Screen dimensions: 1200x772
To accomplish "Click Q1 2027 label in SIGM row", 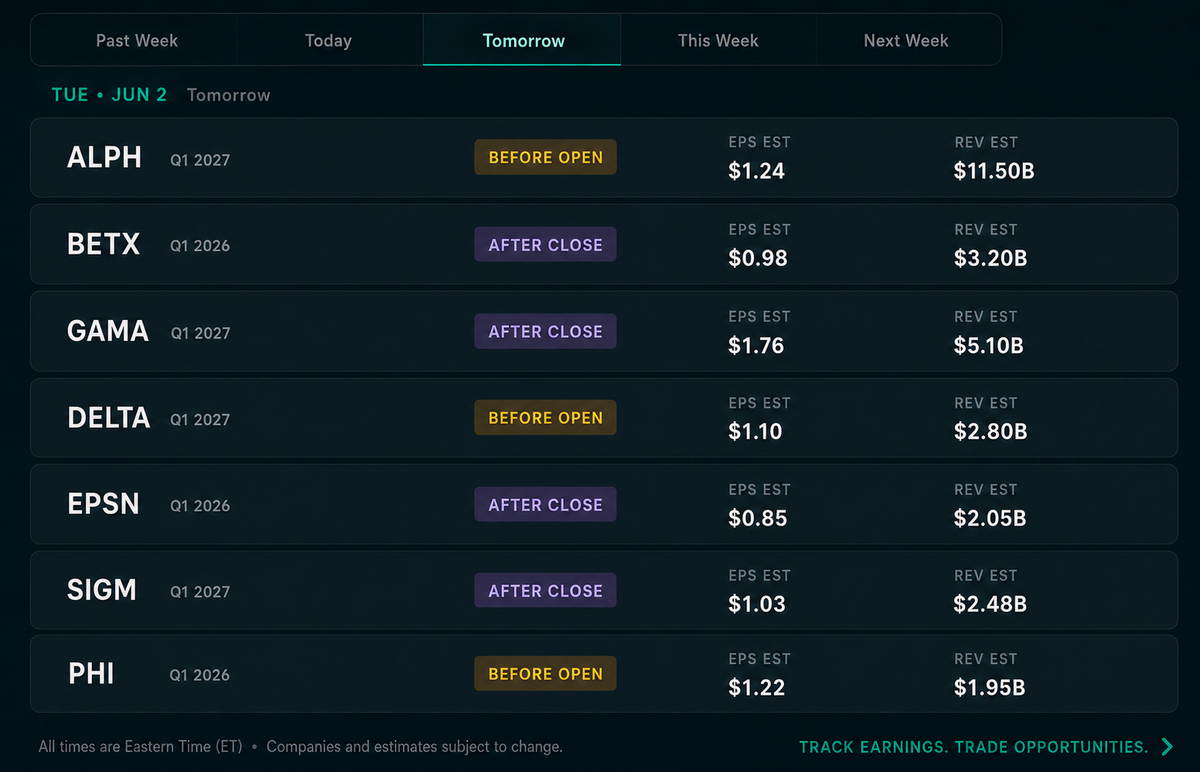I will click(x=200, y=592).
